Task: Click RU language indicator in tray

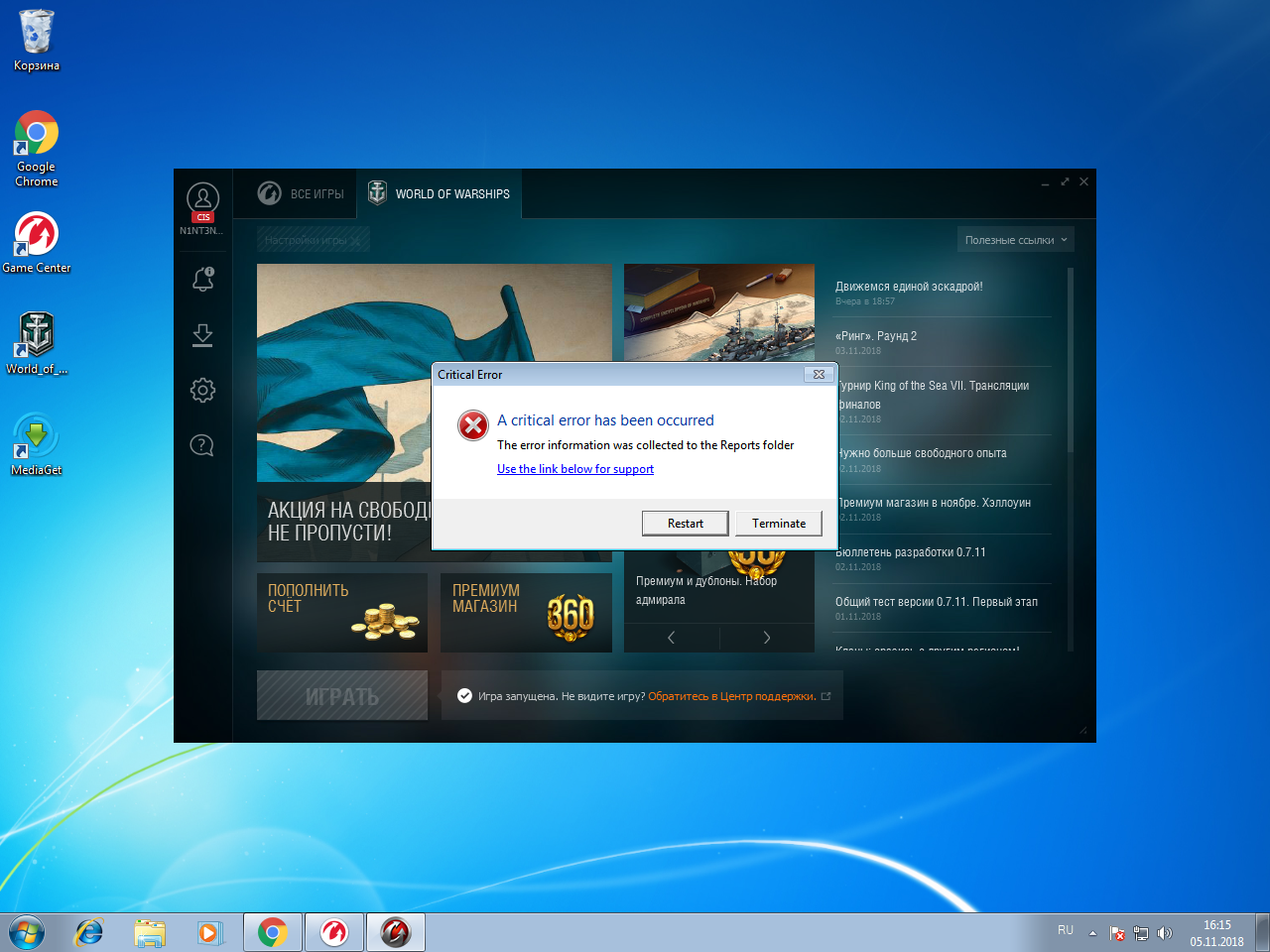Action: pos(1066,930)
